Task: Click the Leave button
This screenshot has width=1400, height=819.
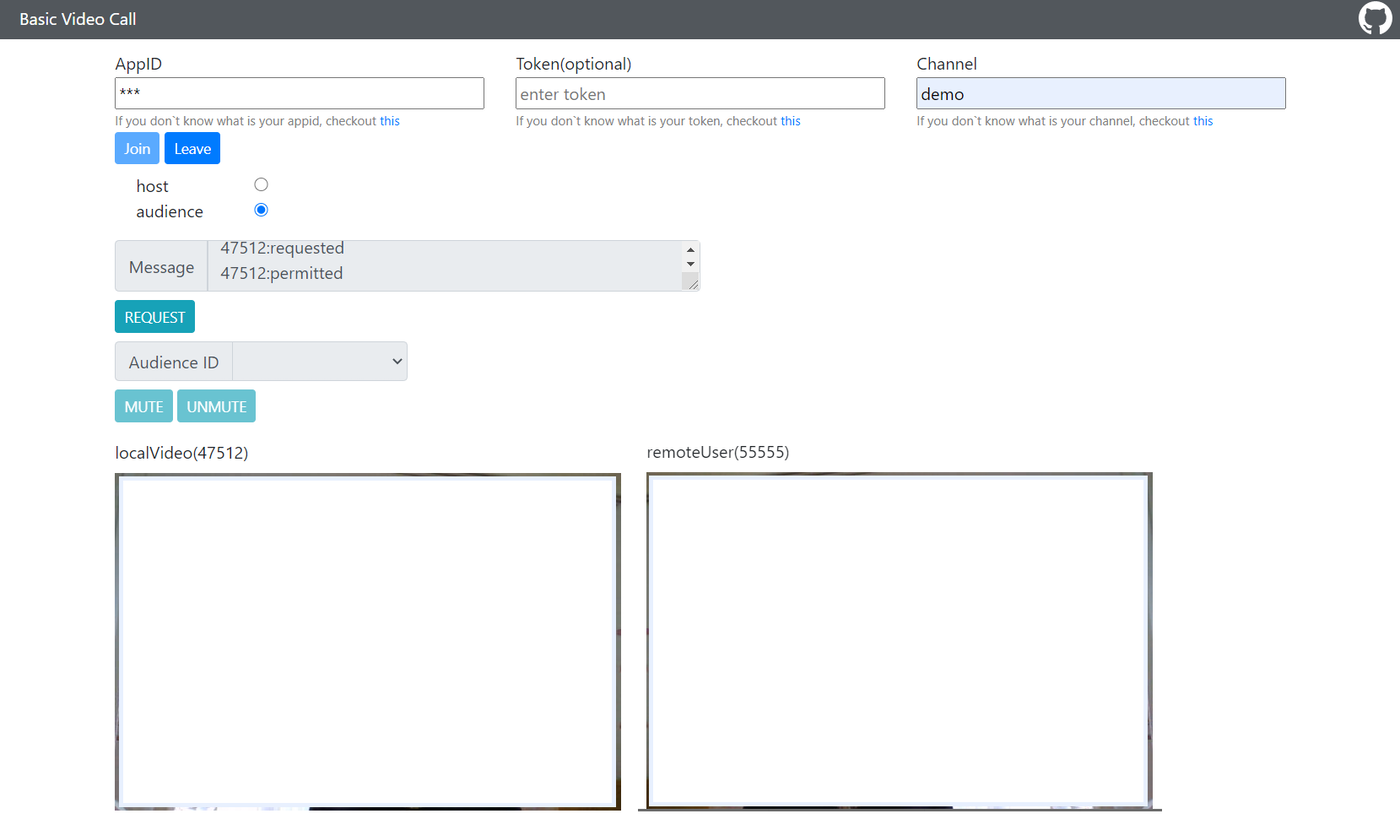Action: click(x=192, y=149)
